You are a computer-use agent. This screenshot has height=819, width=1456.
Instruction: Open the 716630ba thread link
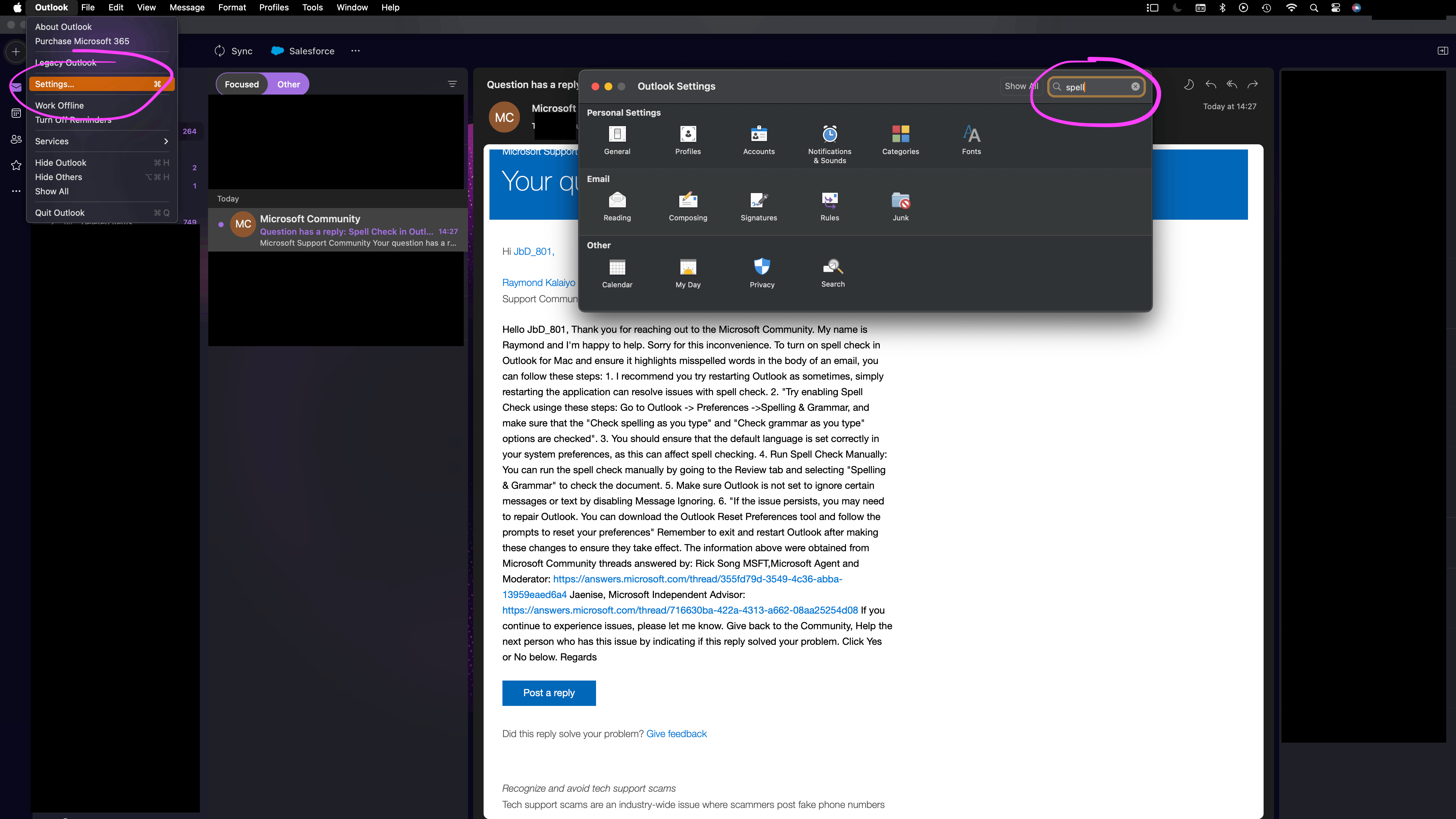pos(680,610)
